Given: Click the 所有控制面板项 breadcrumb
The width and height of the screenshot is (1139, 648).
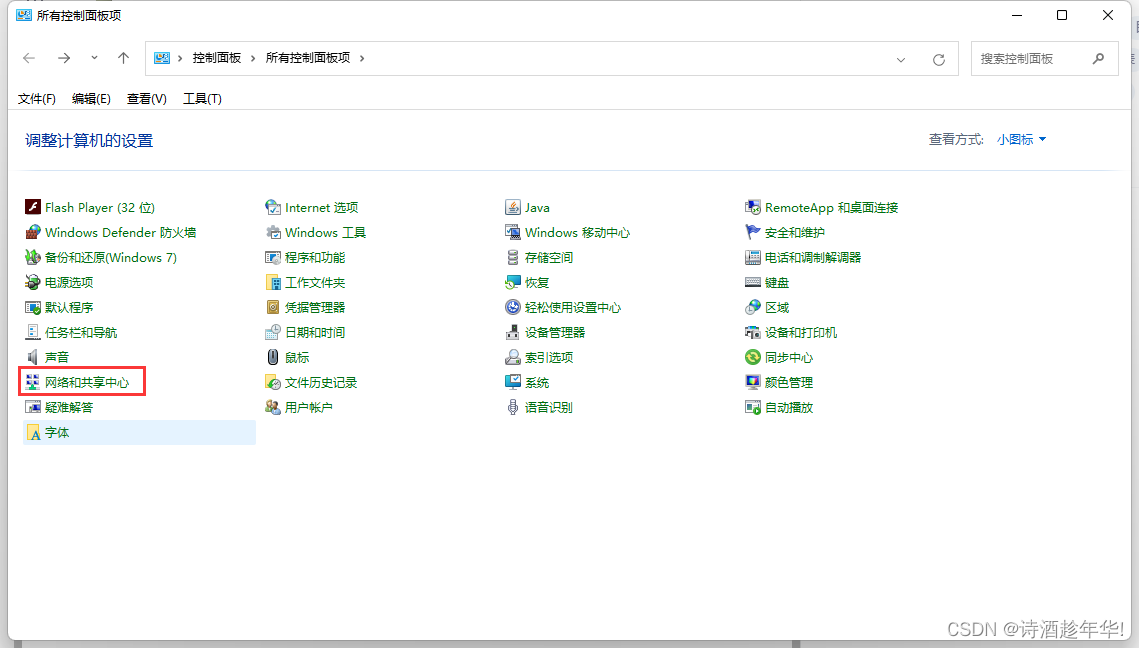Looking at the screenshot, I should [308, 58].
